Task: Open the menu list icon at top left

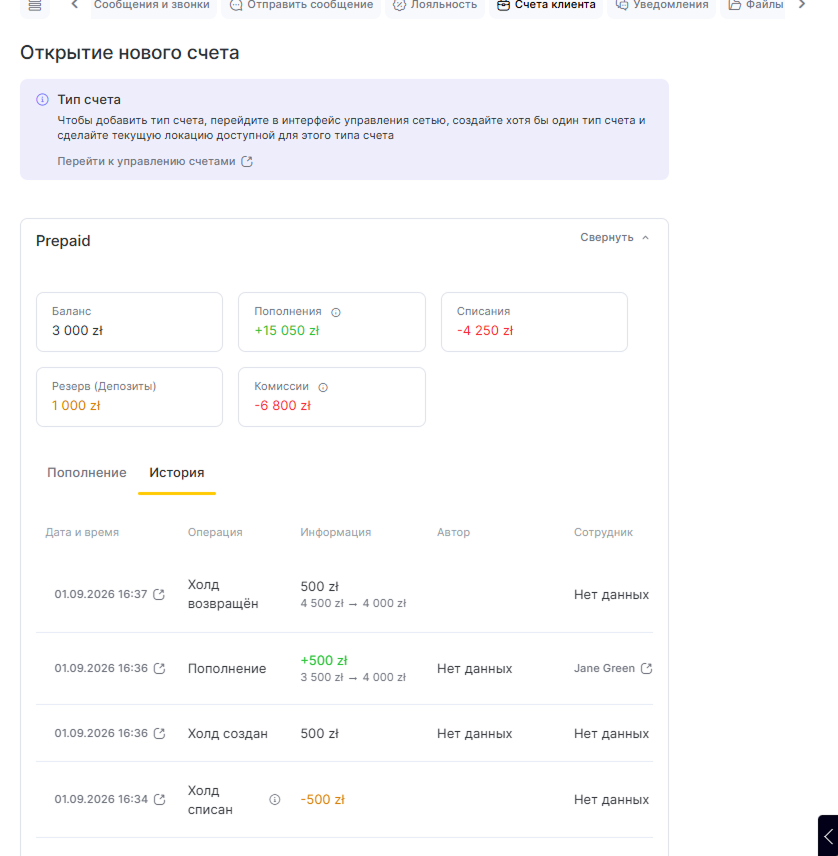Action: tap(34, 6)
